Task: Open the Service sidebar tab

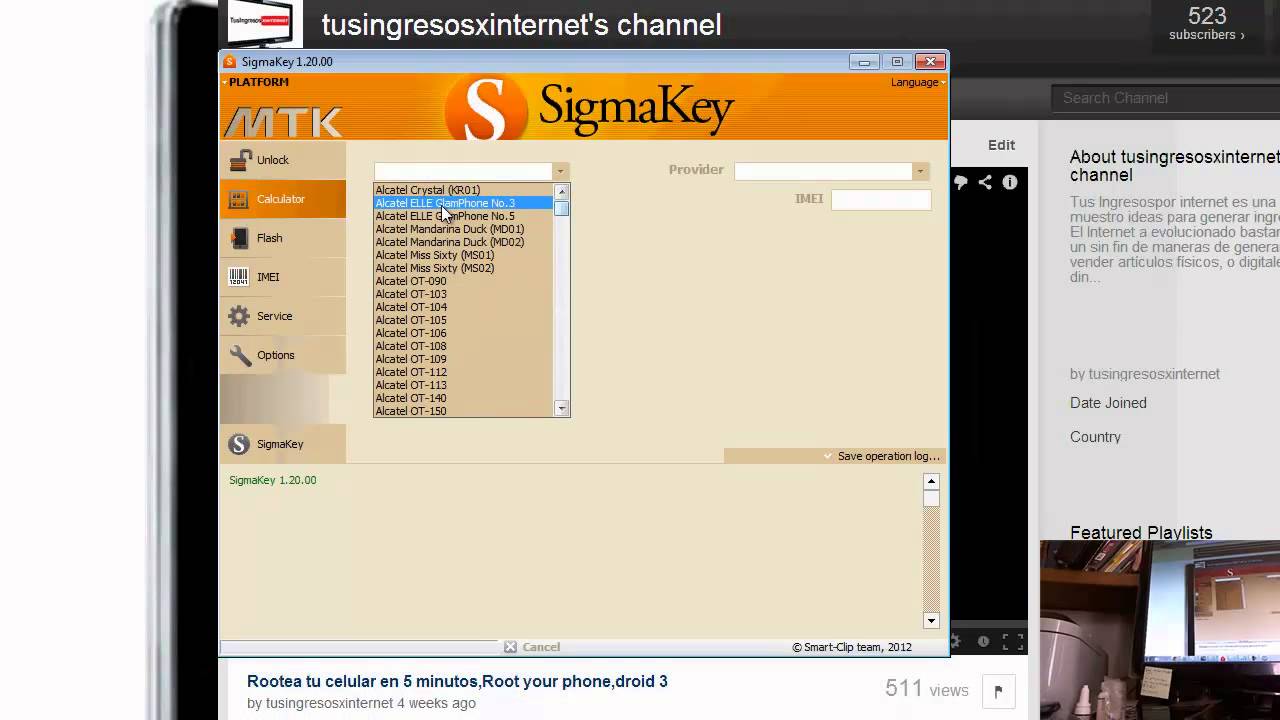Action: 283,316
